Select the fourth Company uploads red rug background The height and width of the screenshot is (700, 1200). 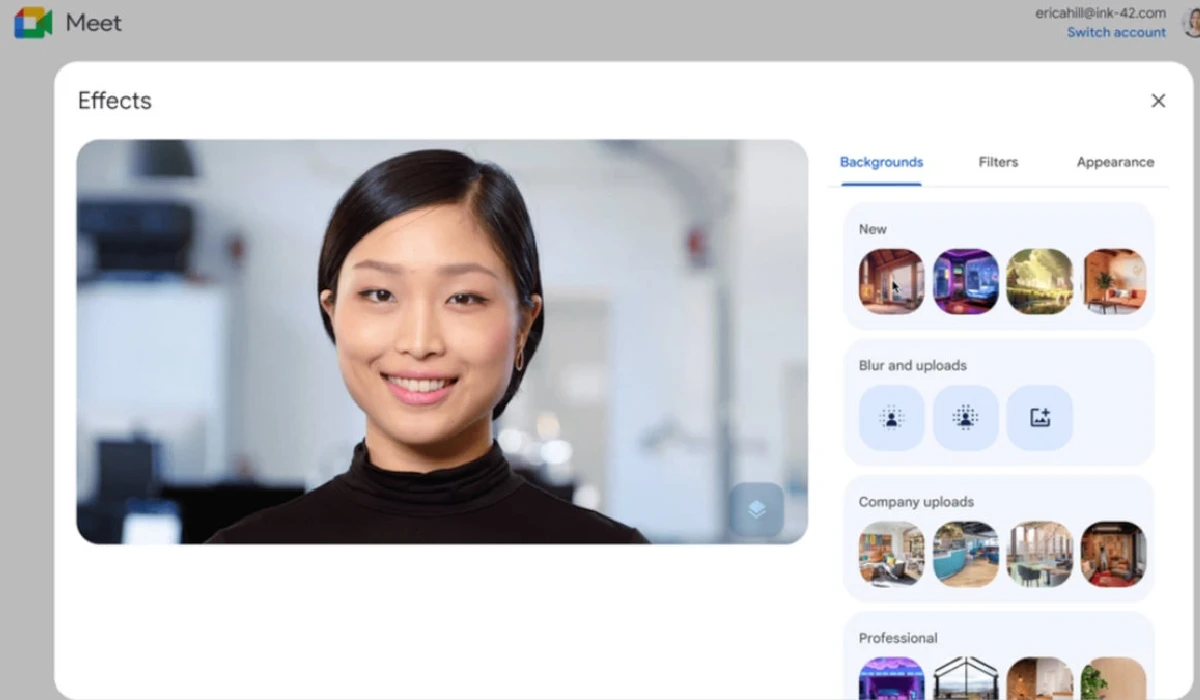[1113, 554]
